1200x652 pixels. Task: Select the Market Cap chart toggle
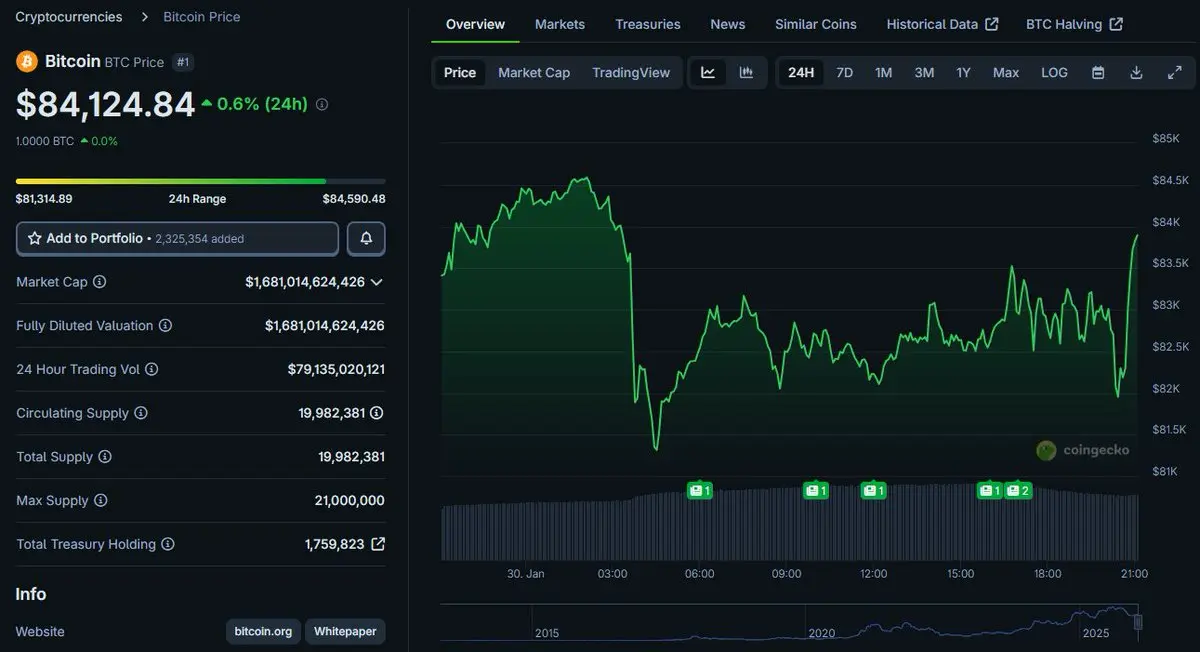(x=534, y=72)
